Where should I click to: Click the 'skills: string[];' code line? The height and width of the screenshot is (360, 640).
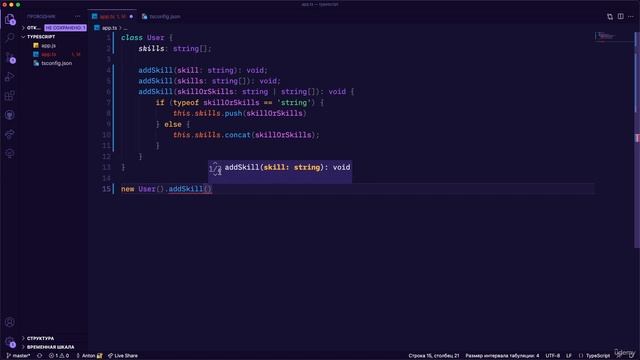tap(175, 49)
